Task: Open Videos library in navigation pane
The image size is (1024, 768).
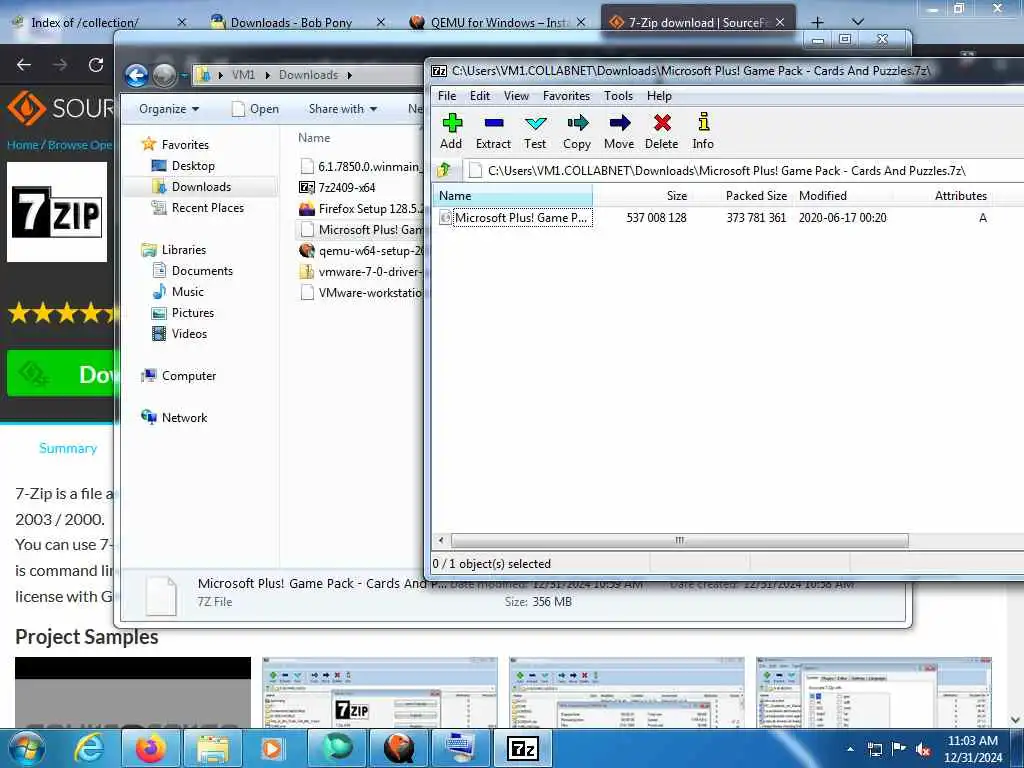Action: pos(189,334)
